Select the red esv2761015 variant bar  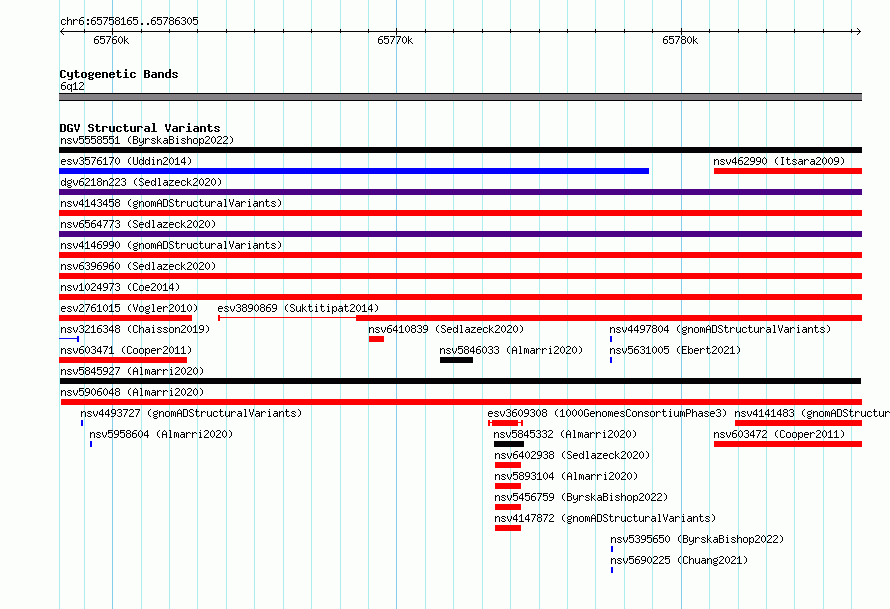pyautogui.click(x=125, y=318)
